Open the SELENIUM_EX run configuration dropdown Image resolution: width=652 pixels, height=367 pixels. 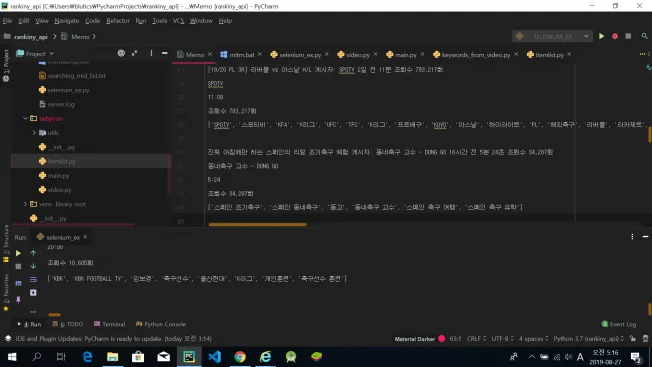(552, 37)
